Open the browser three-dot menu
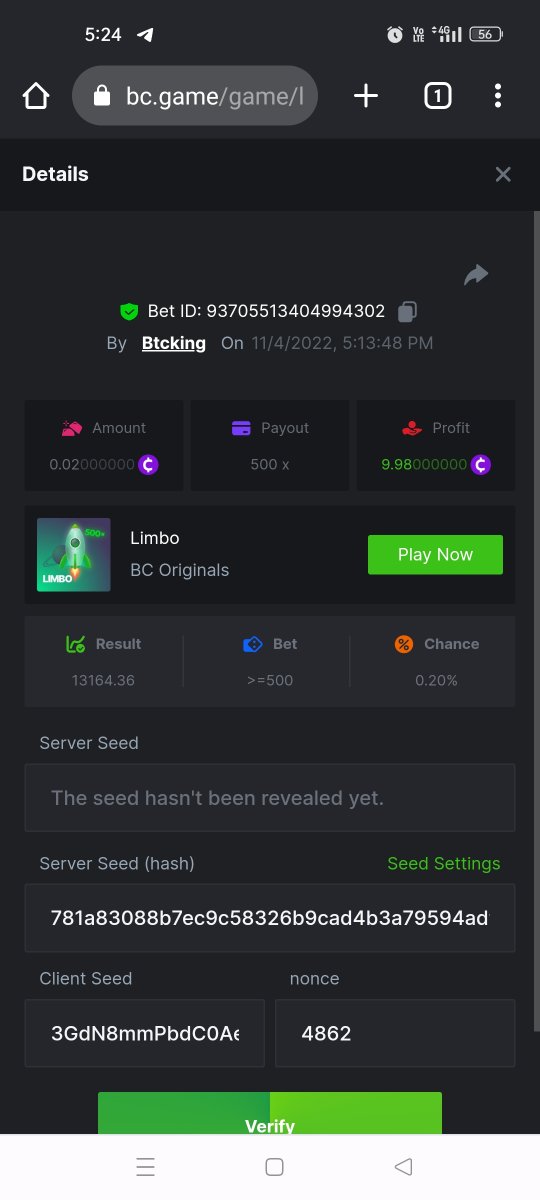The width and height of the screenshot is (540, 1200). click(498, 96)
